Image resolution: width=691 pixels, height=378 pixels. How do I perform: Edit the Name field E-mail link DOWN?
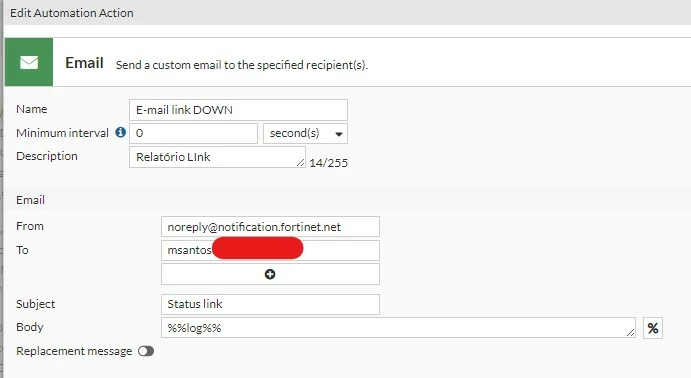(238, 110)
